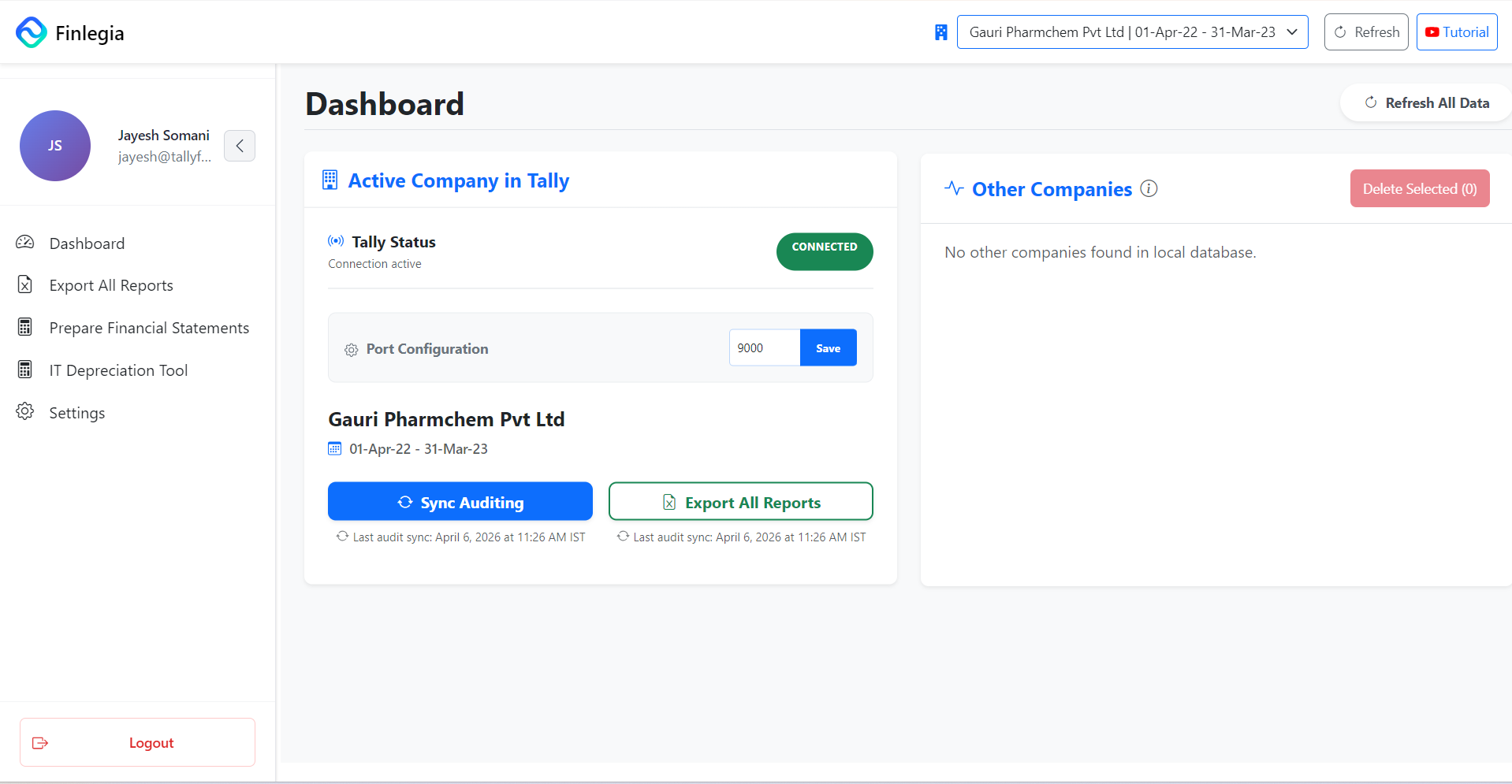This screenshot has width=1512, height=784.
Task: Click the Export All Reports sidebar icon
Action: click(x=24, y=284)
